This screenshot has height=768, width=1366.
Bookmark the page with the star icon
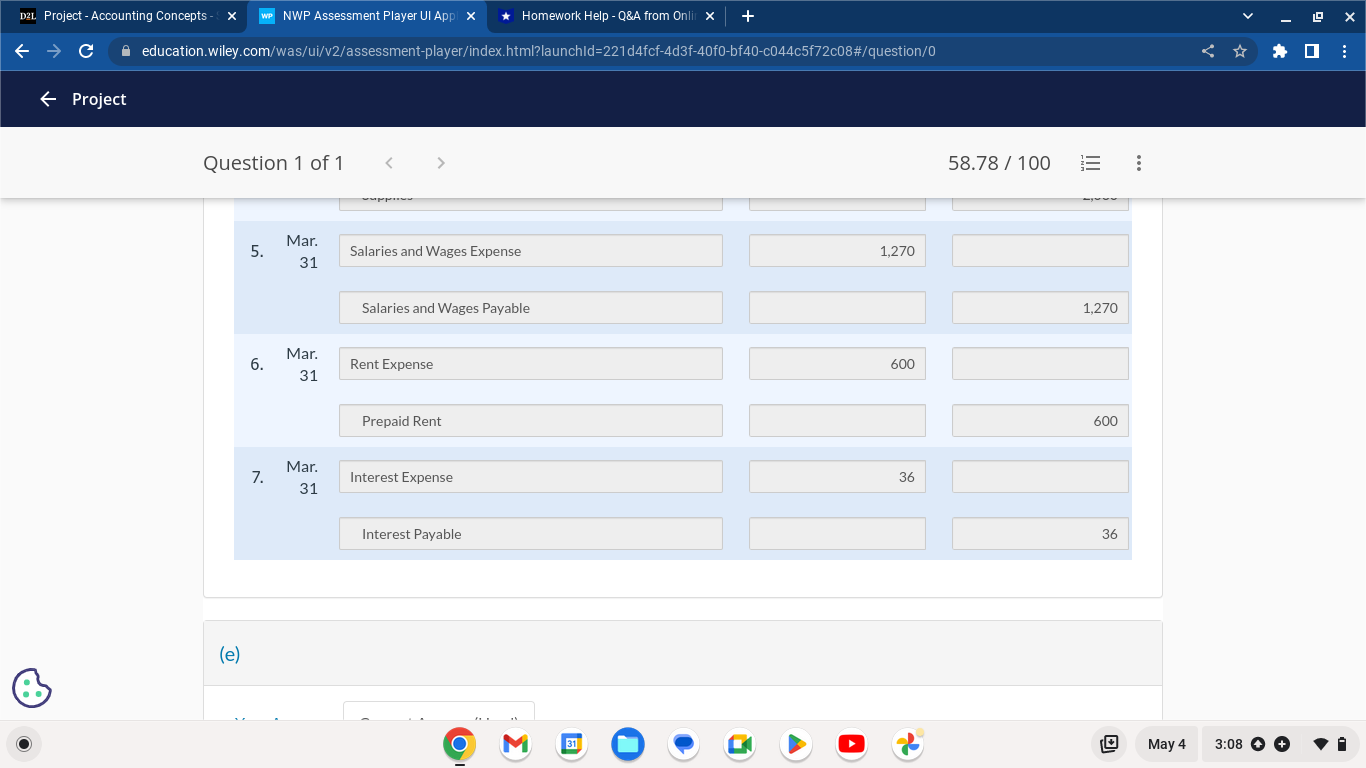point(1242,50)
